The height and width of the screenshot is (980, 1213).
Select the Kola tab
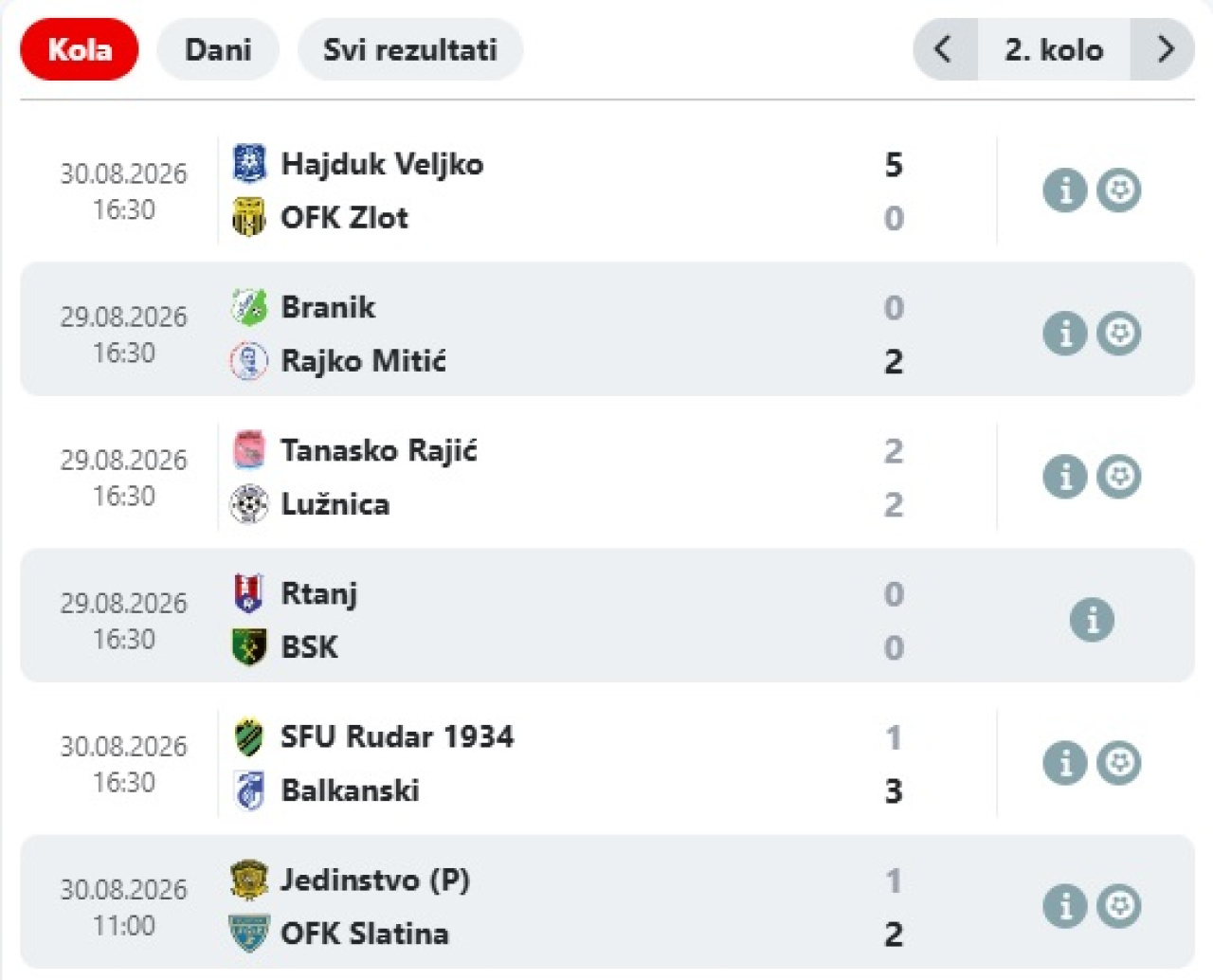80,49
